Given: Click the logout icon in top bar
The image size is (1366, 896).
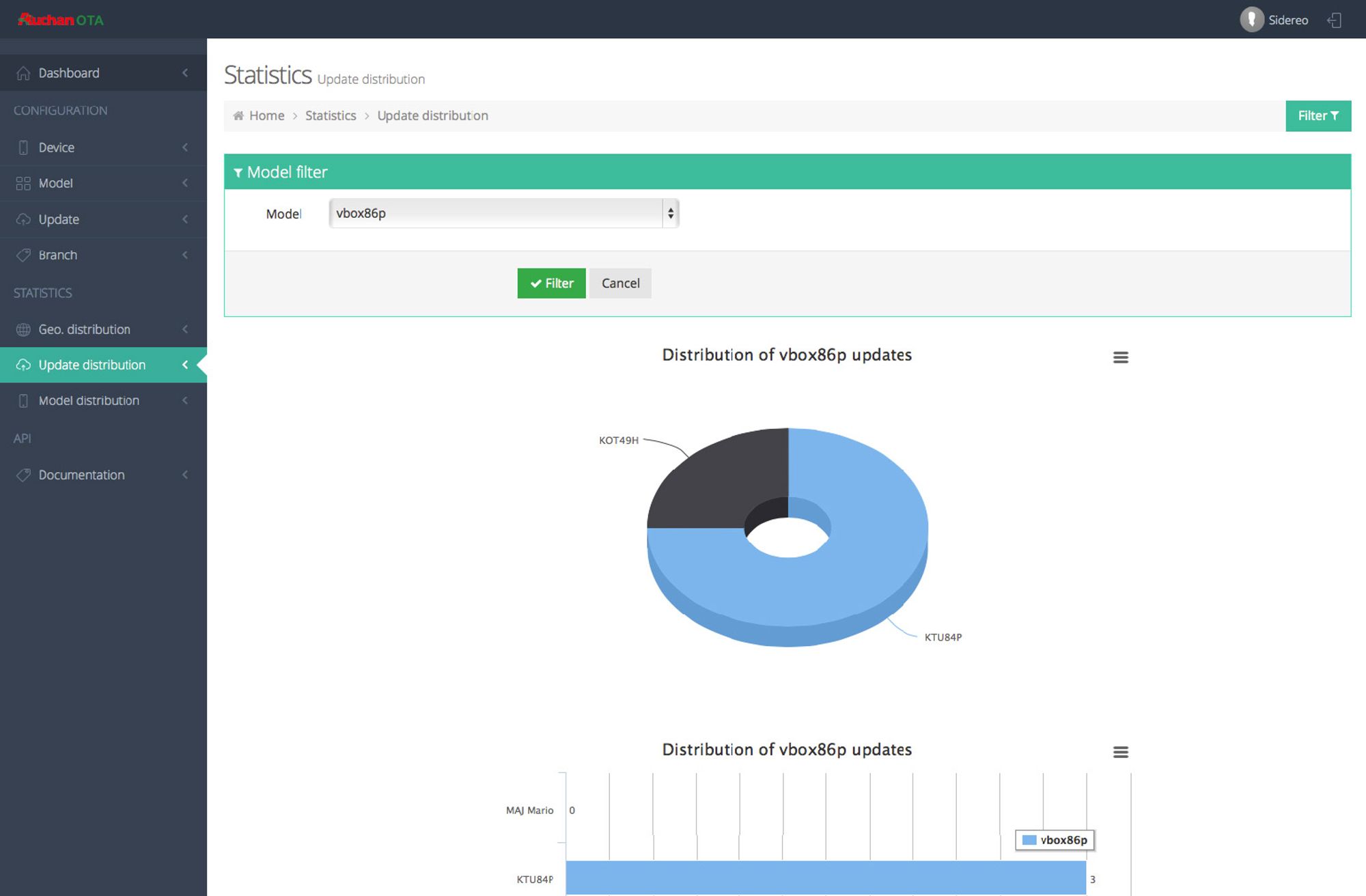Looking at the screenshot, I should point(1334,20).
